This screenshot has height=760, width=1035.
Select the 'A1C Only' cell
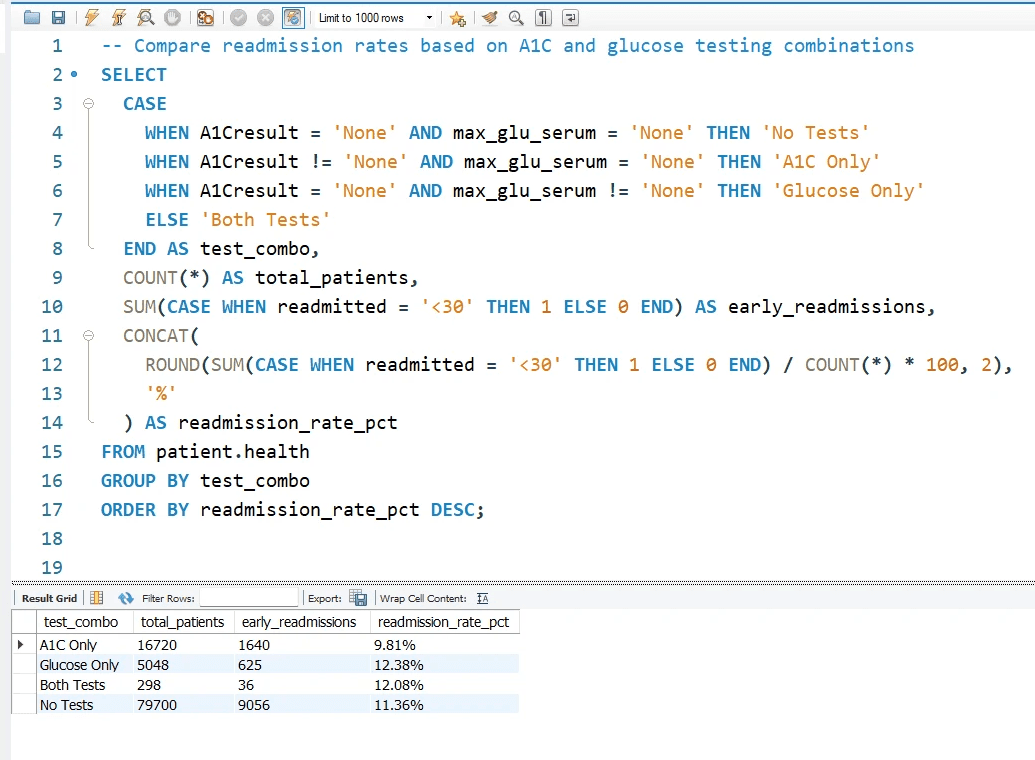tap(84, 644)
